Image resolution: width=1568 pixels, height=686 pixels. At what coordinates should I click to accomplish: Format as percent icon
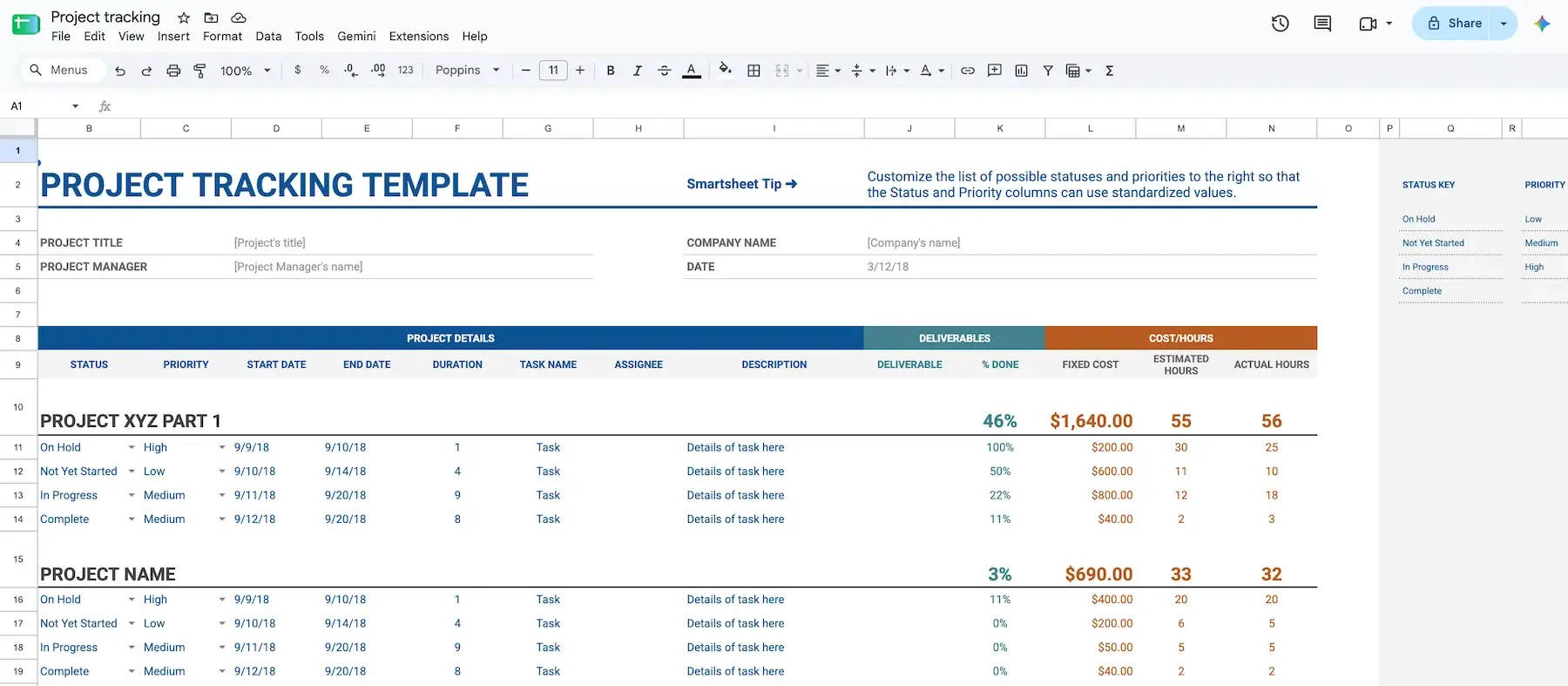[x=324, y=70]
